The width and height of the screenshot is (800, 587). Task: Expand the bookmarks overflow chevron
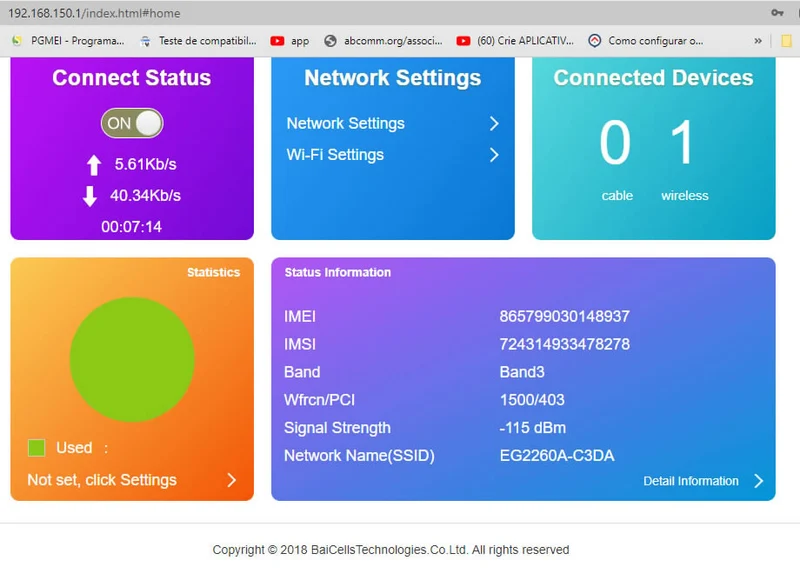(758, 41)
